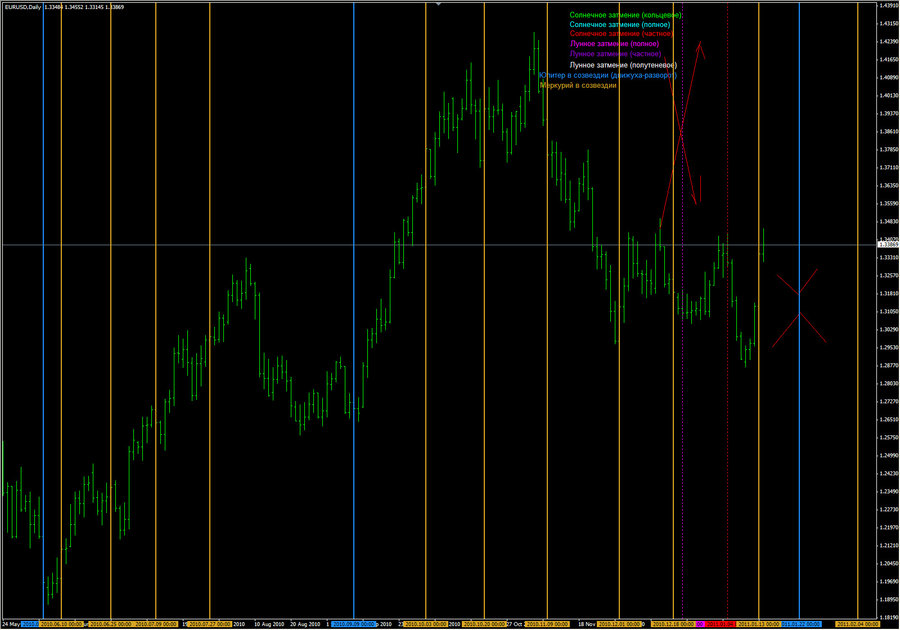
Task: Click the current price label 1.33869
Action: click(x=889, y=244)
